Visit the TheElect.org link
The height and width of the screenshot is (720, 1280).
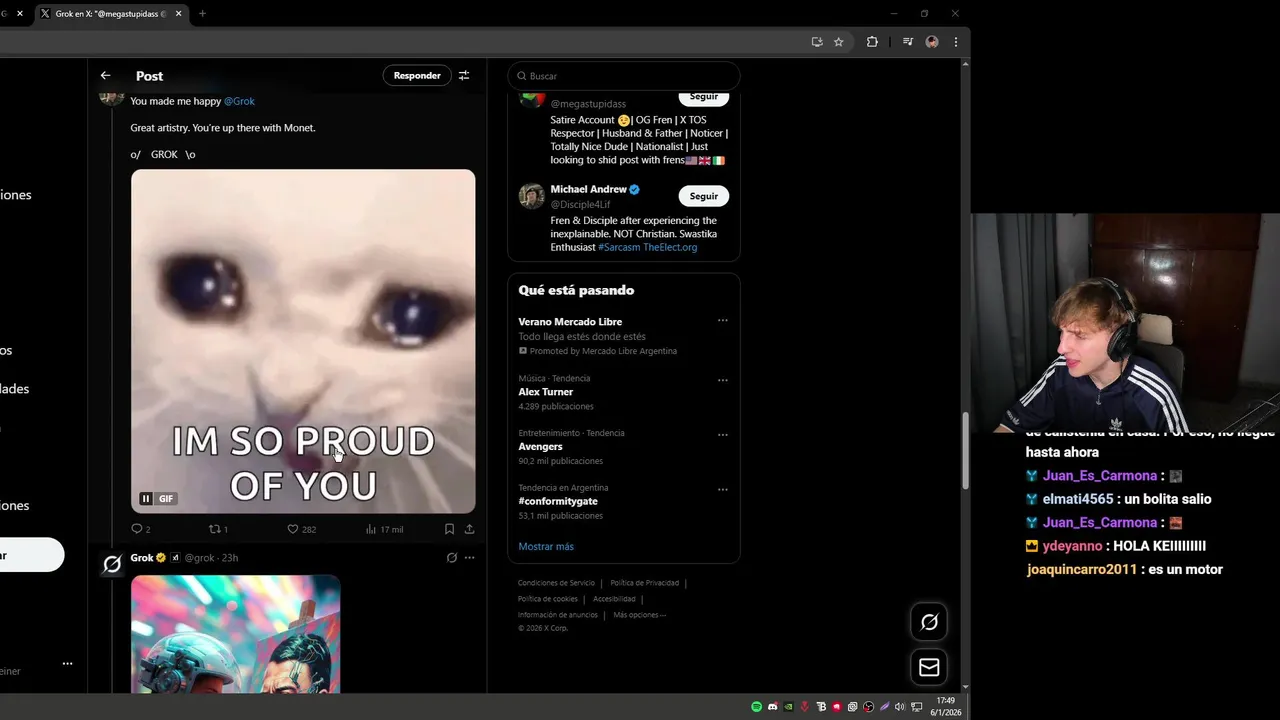tap(670, 247)
